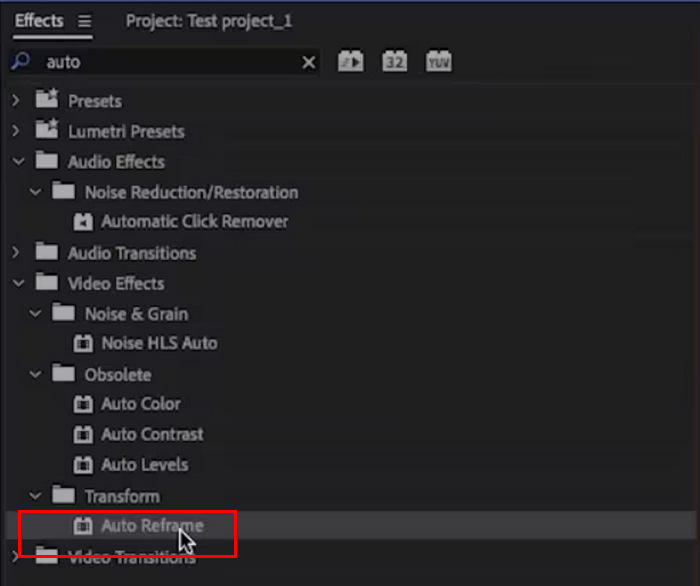This screenshot has width=700, height=586.
Task: Select Automatic Click Remover effect
Action: pos(195,221)
